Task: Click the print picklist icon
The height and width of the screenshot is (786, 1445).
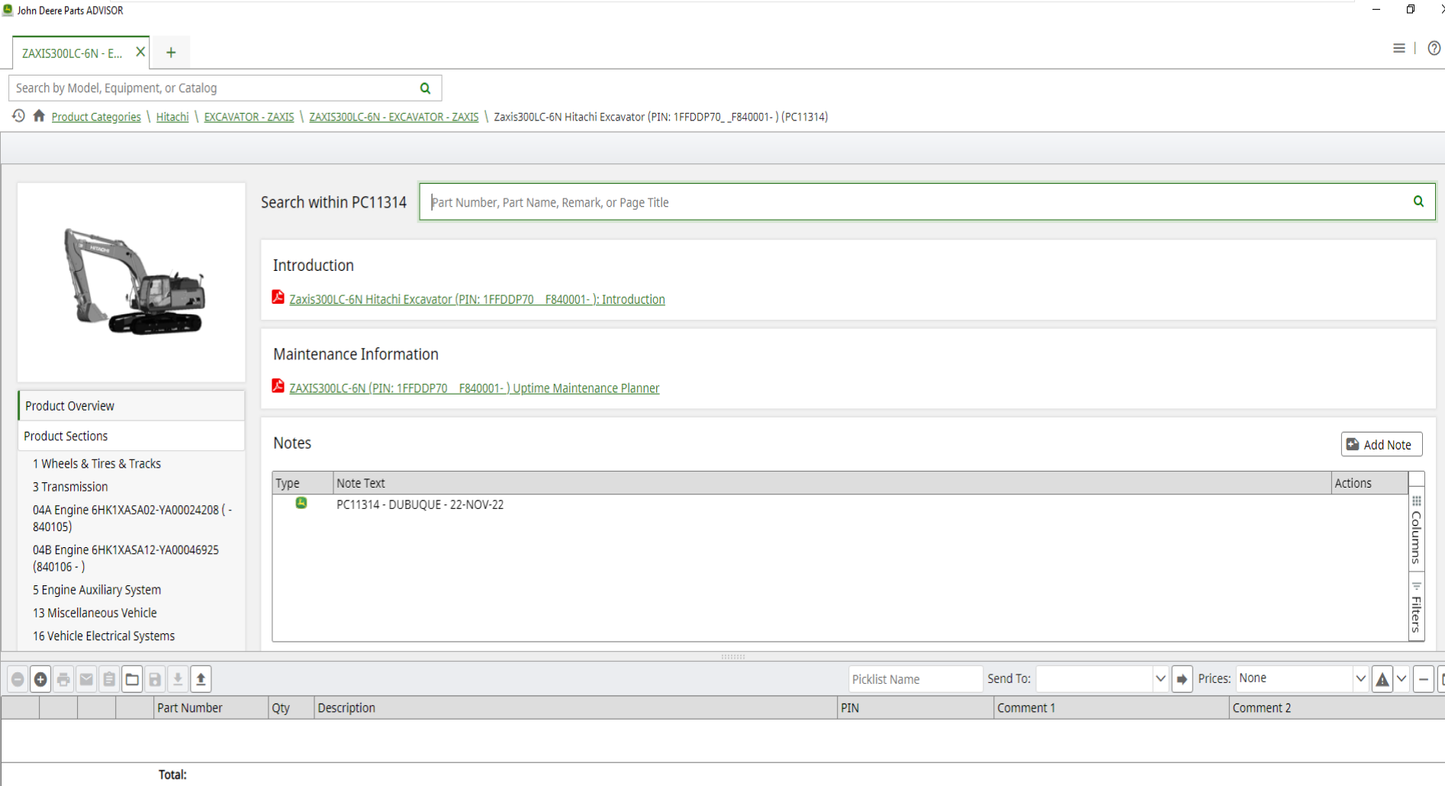Action: (x=63, y=679)
